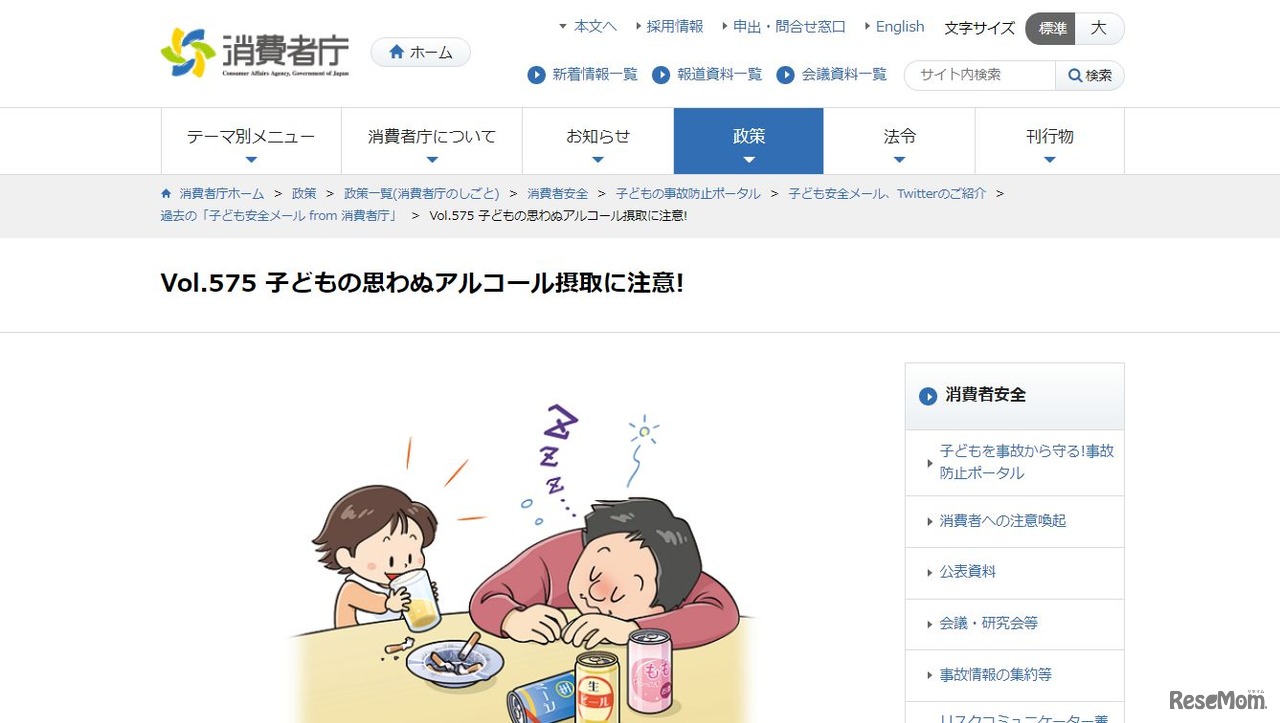Open 新着情報一覧 via its arrow icon

tap(537, 75)
